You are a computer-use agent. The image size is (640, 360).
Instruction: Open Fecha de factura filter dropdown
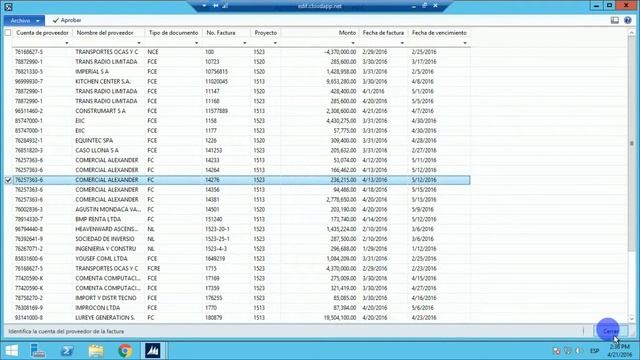click(402, 43)
